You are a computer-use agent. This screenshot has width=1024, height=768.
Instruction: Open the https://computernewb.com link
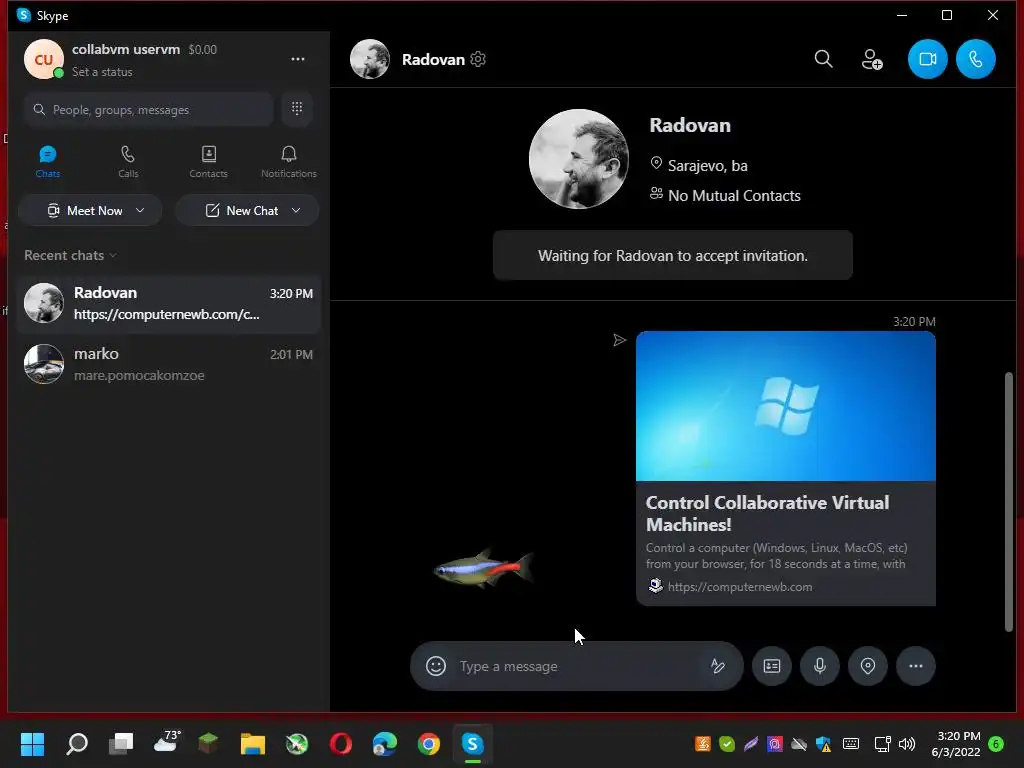(740, 586)
